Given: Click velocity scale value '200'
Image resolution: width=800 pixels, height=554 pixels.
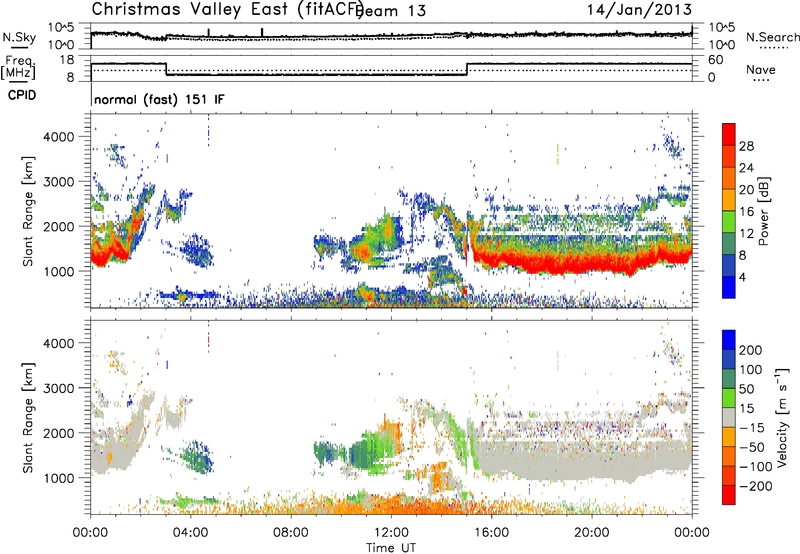Looking at the screenshot, I should 751,350.
